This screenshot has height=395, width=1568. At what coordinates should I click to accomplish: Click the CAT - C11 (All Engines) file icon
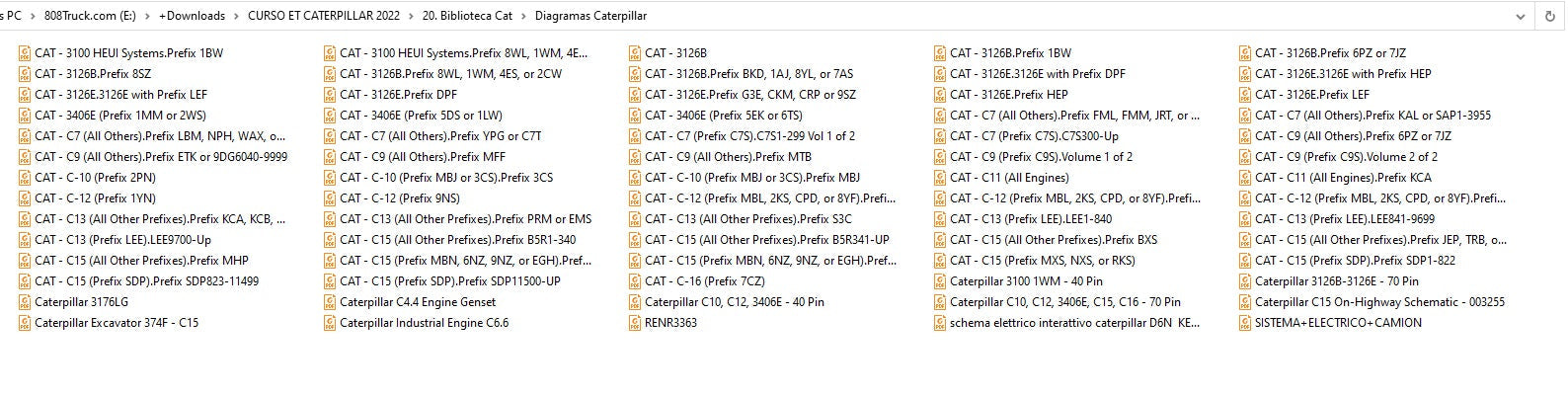[940, 178]
